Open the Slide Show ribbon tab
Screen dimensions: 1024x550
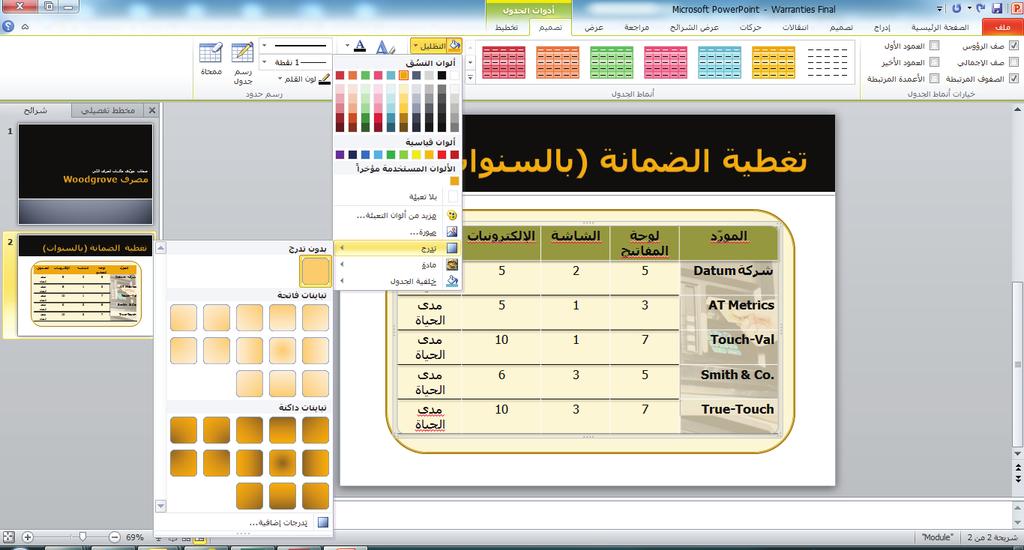(694, 27)
